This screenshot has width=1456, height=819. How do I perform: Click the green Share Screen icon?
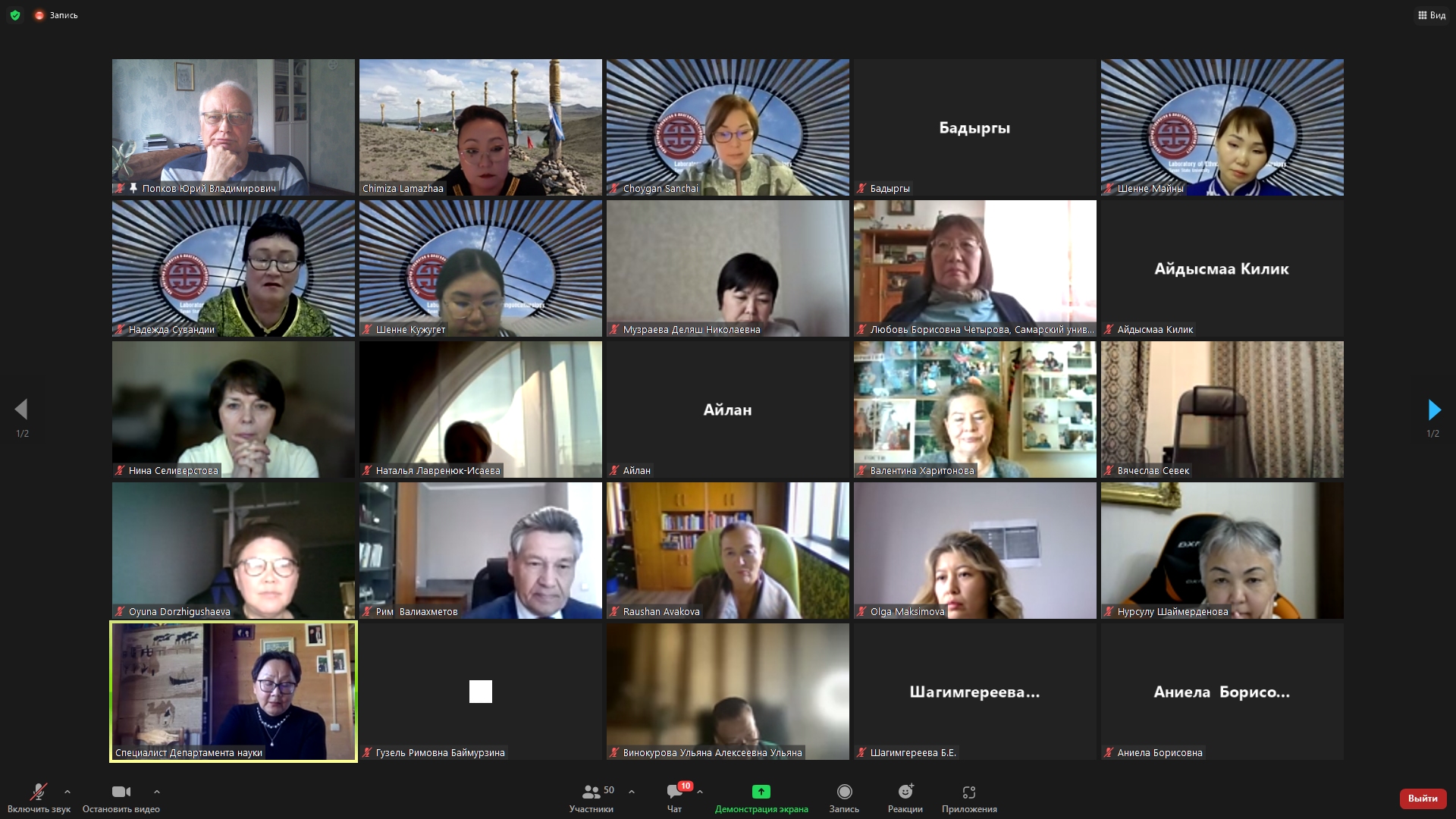pos(761,792)
